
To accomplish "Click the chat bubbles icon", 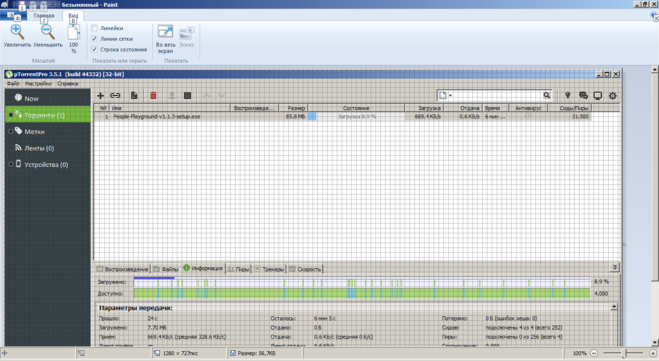I will coord(583,96).
